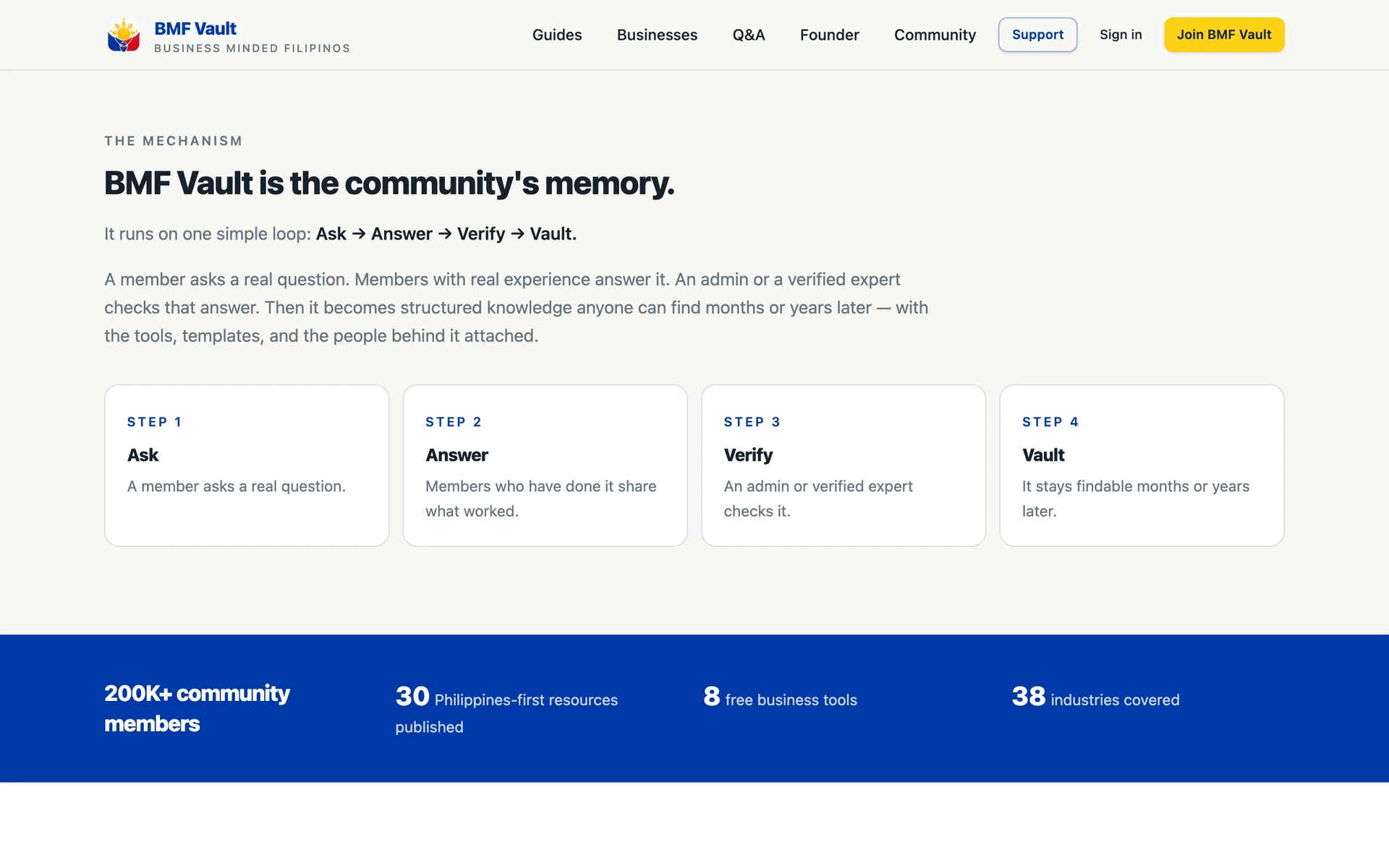Select the Step 2 Answer card
Viewport: 1389px width, 868px height.
coord(545,465)
